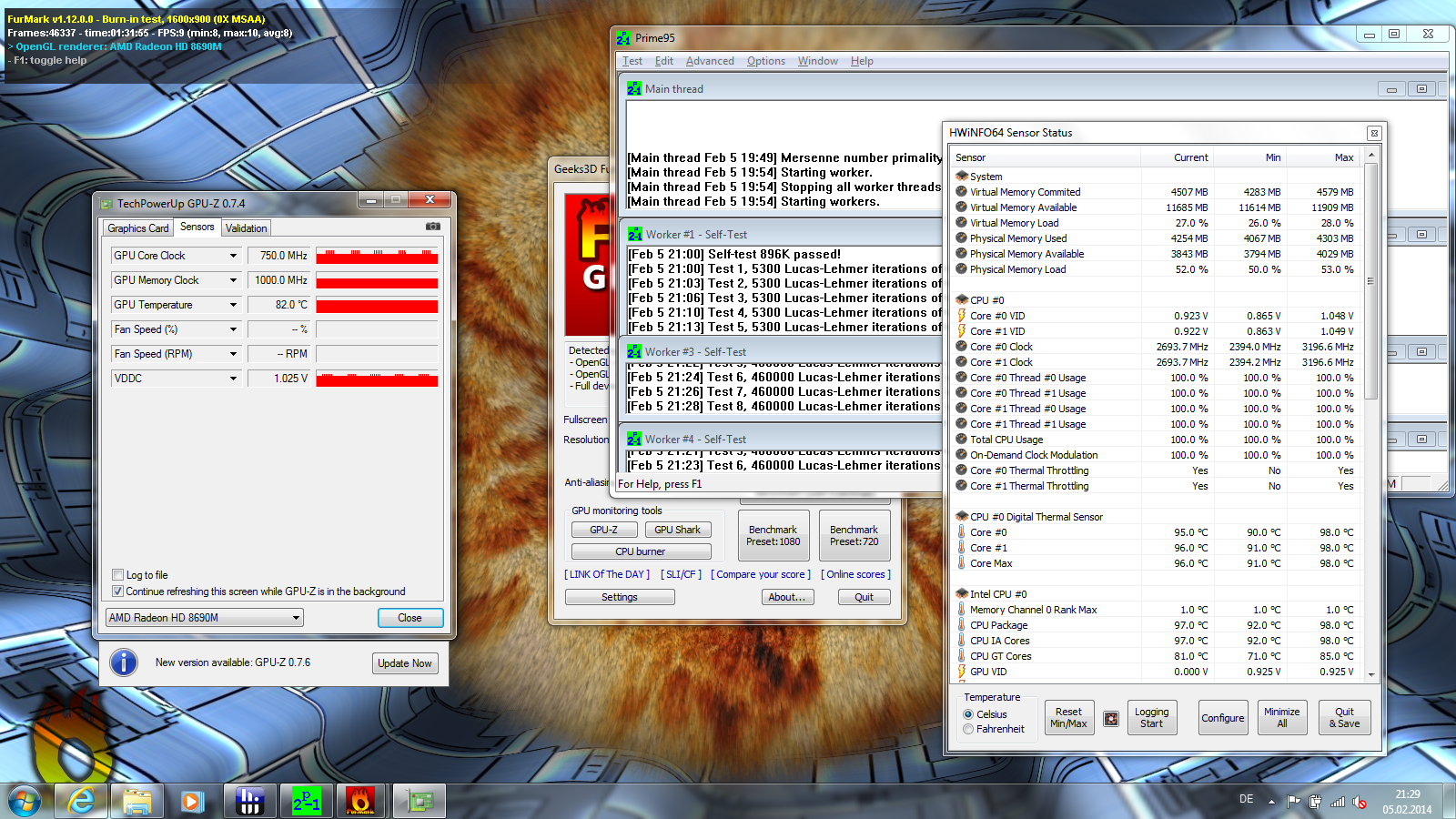This screenshot has height=819, width=1456.
Task: Click the network signal icon in system tray
Action: click(1337, 802)
